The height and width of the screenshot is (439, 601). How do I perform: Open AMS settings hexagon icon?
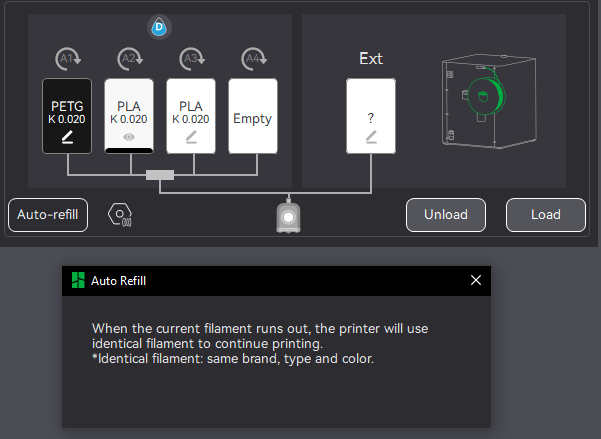point(120,214)
